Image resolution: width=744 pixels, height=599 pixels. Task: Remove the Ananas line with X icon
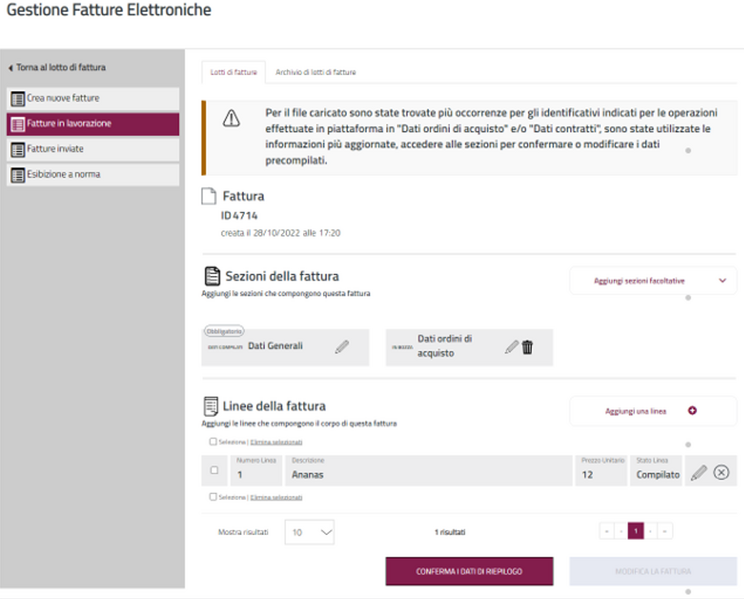tap(721, 472)
